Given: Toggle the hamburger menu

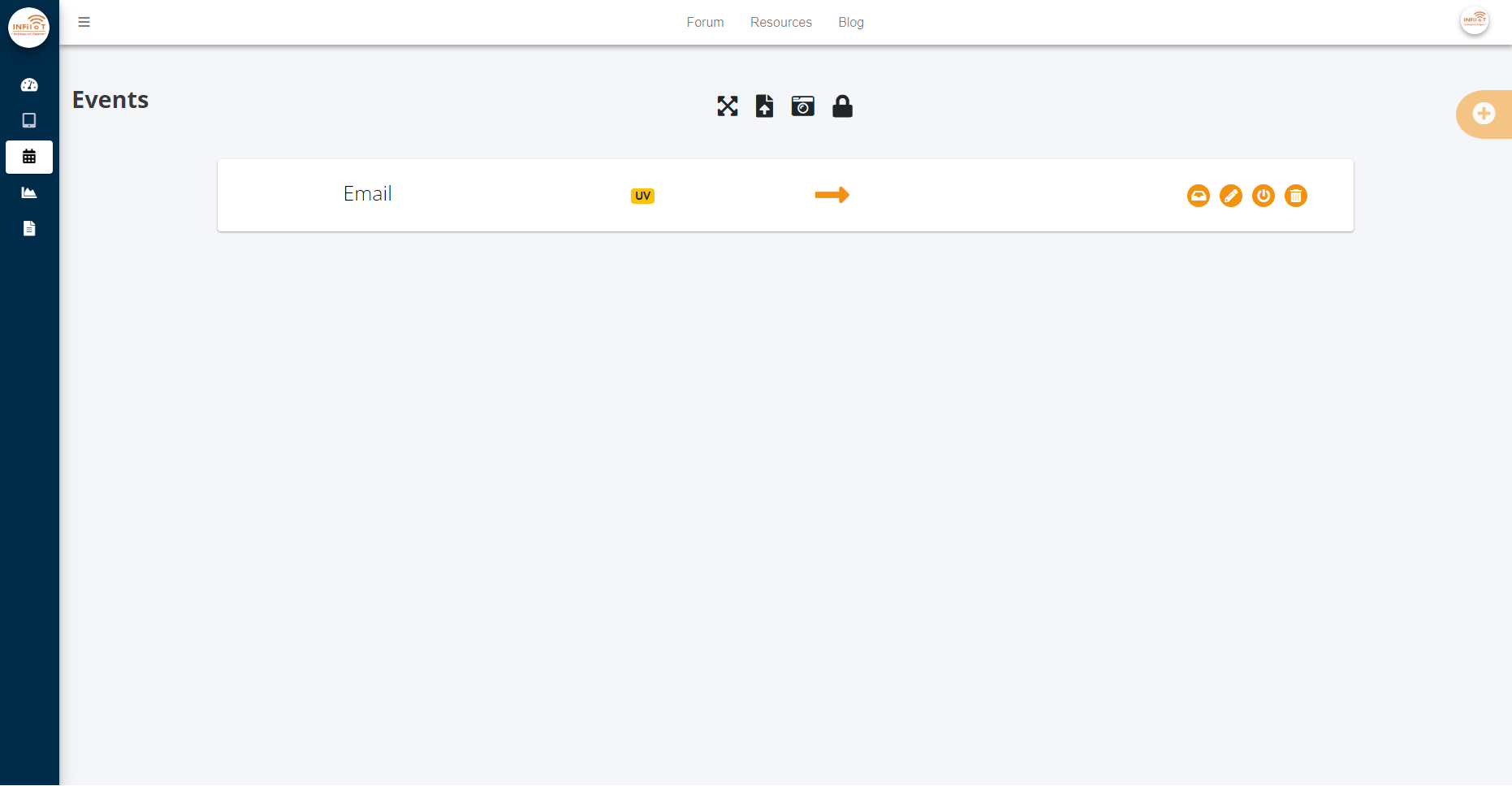Looking at the screenshot, I should pos(84,22).
